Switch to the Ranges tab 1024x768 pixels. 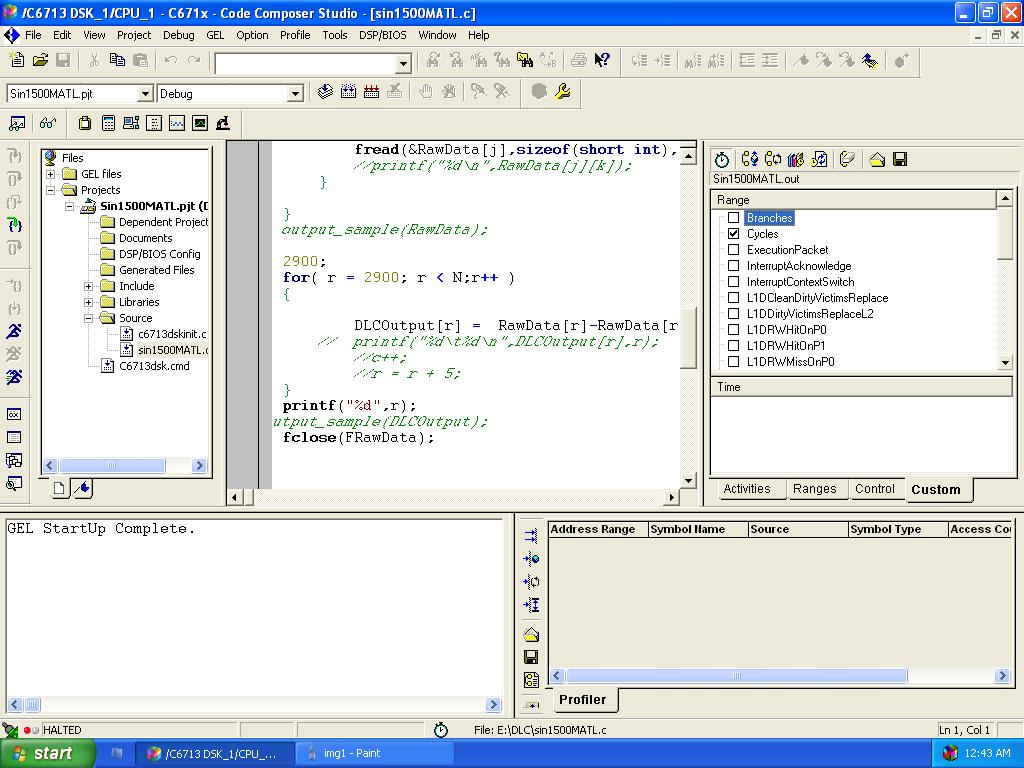pos(814,488)
